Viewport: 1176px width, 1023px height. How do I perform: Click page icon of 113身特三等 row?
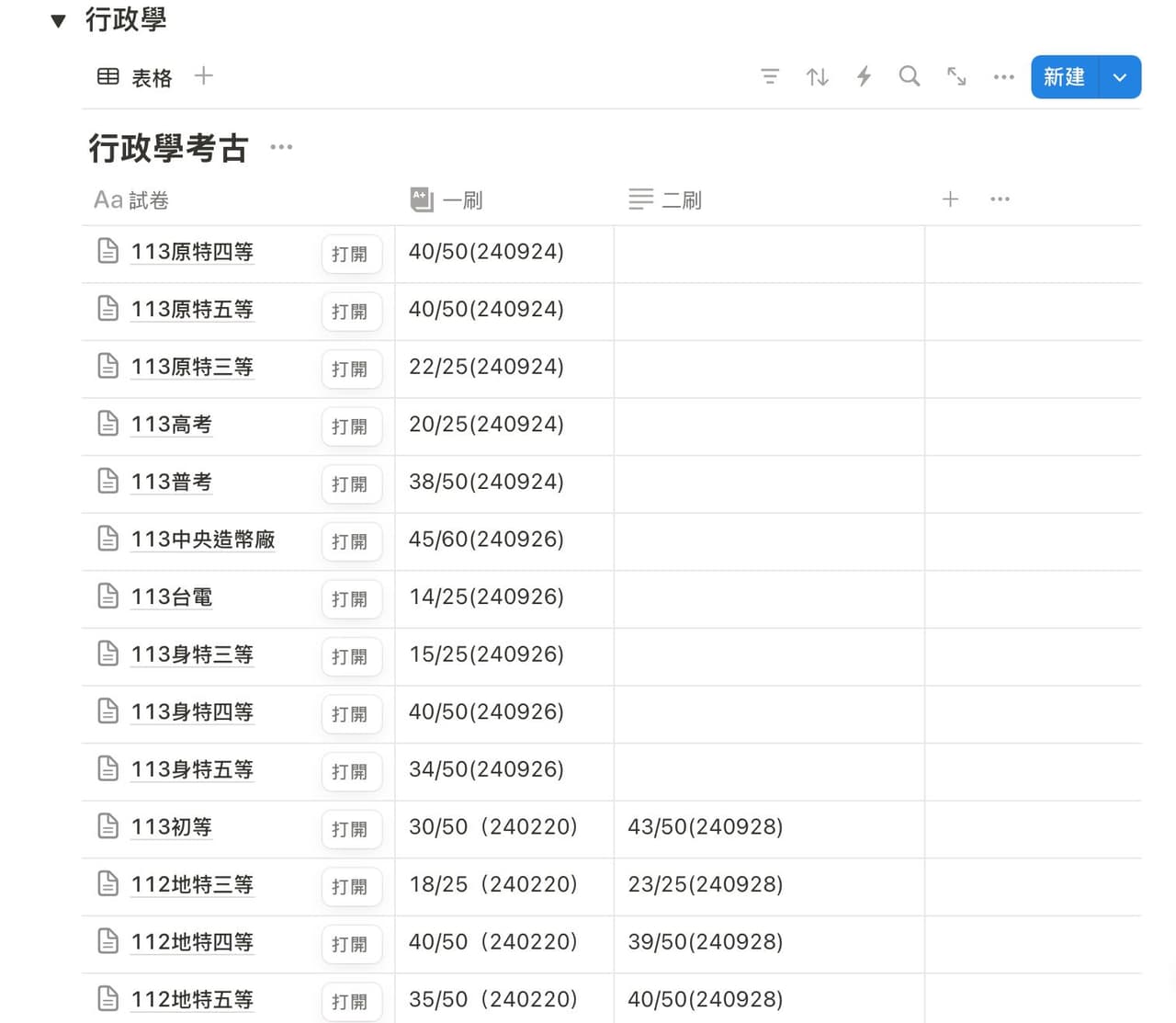click(107, 653)
